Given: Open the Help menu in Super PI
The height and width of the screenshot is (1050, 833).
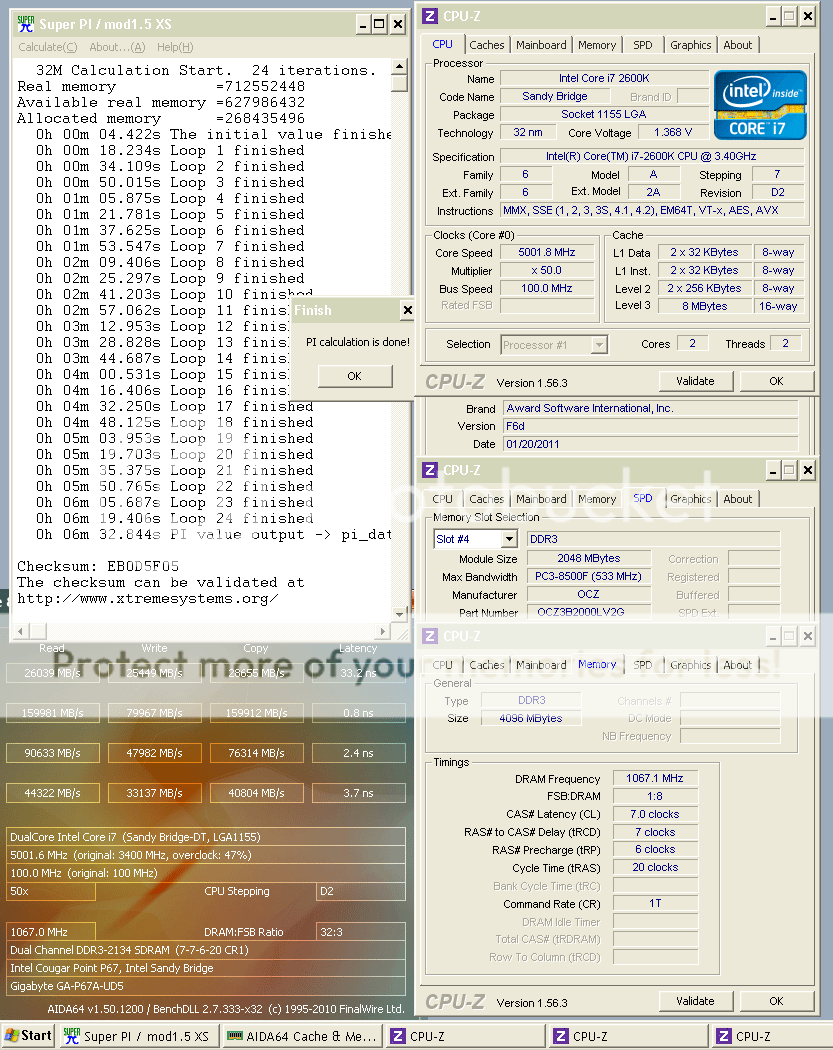Looking at the screenshot, I should tap(175, 47).
